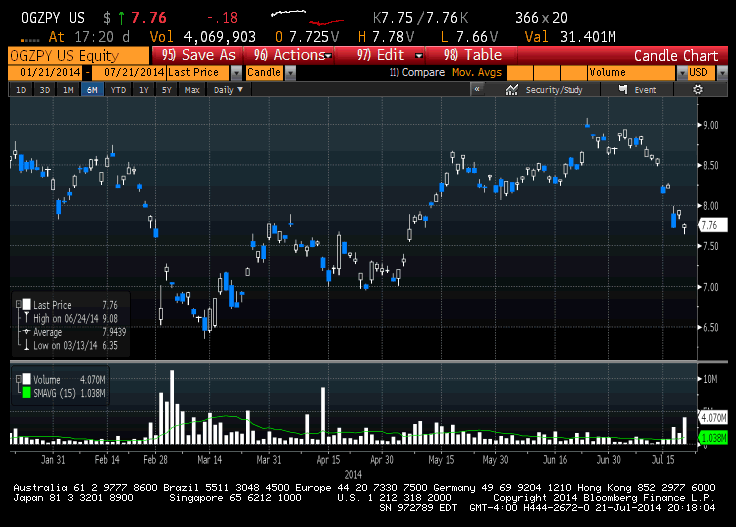Toggle the price legend collapse box
Image resolution: width=736 pixels, height=527 pixels.
point(18,305)
